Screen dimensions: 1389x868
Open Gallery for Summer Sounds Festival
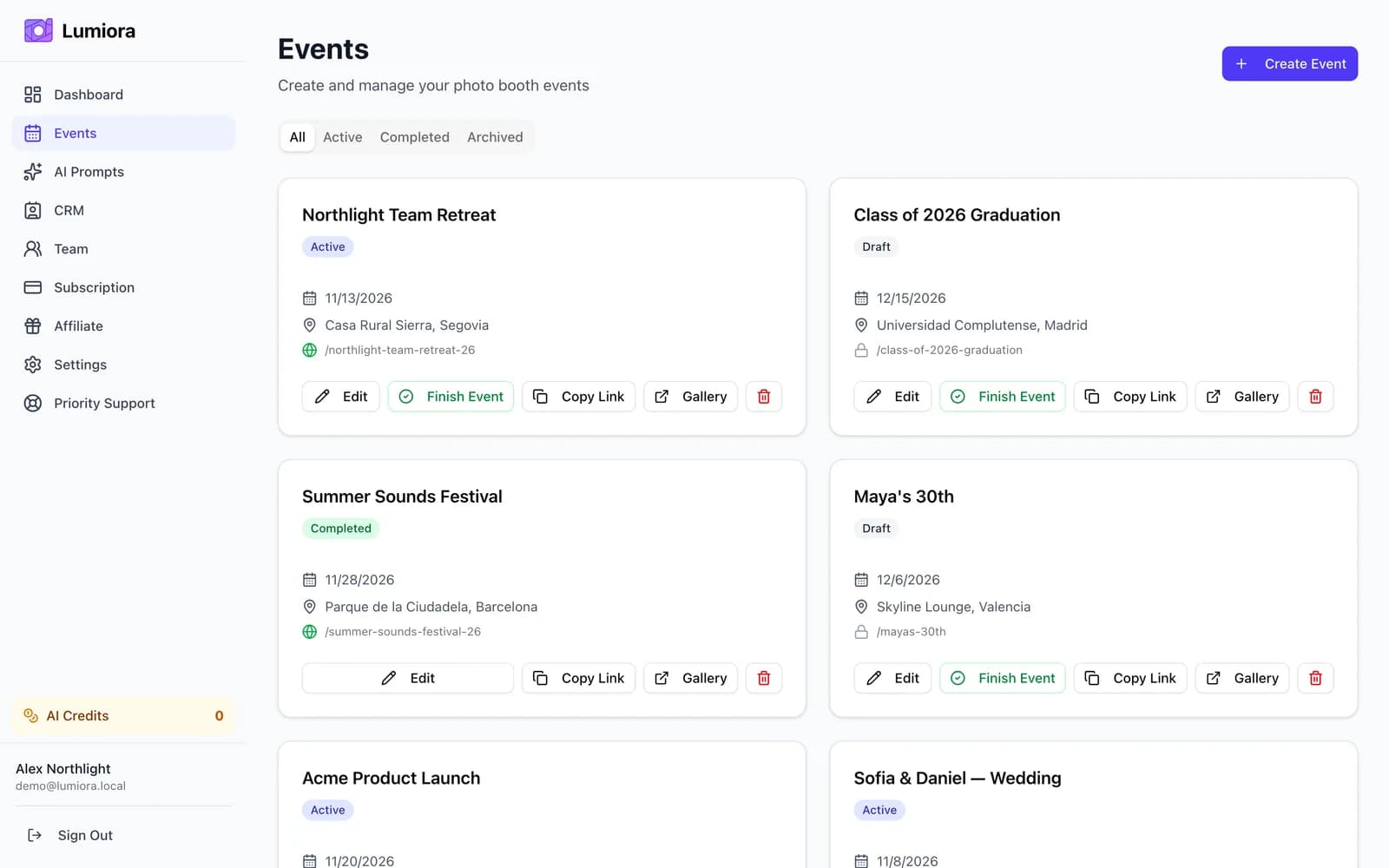(x=690, y=678)
